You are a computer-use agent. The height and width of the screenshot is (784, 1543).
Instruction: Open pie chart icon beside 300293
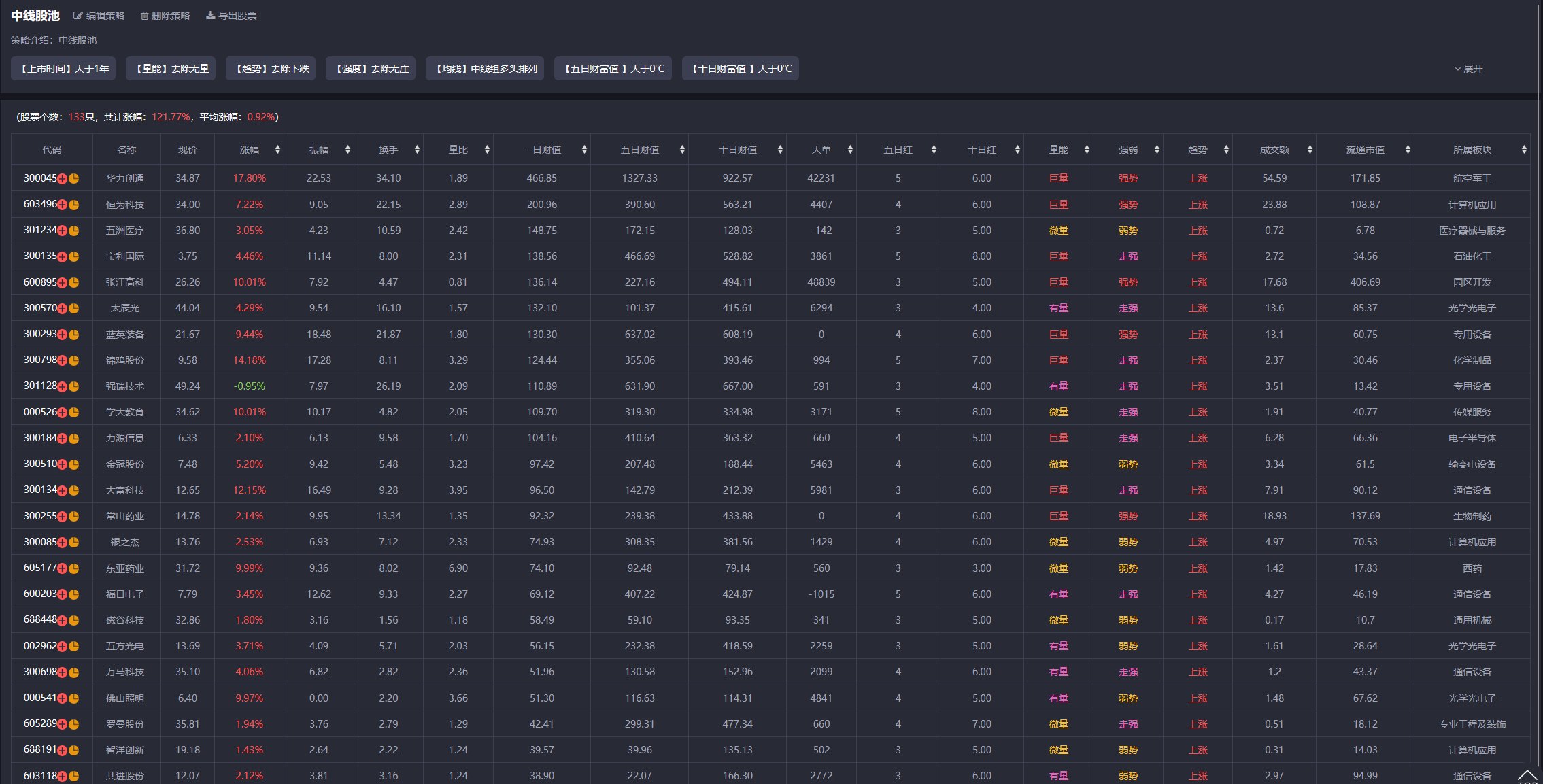click(74, 335)
